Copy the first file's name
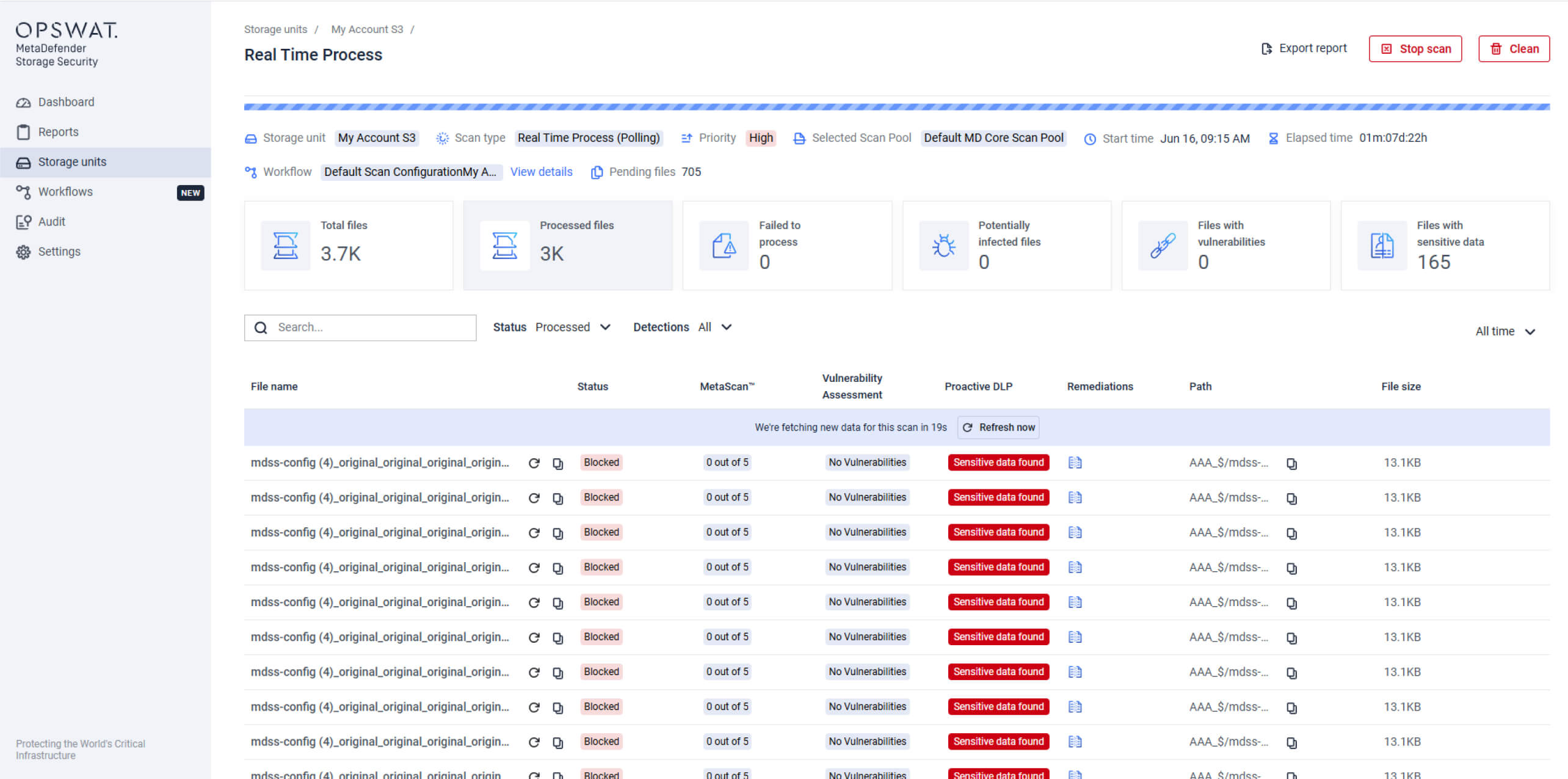The width and height of the screenshot is (1568, 779). 557,463
